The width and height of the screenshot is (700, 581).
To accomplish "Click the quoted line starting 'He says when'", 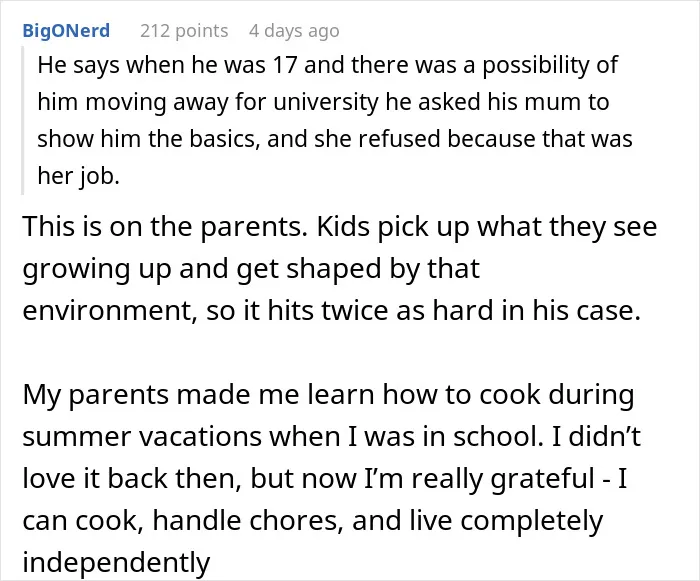I will click(327, 65).
